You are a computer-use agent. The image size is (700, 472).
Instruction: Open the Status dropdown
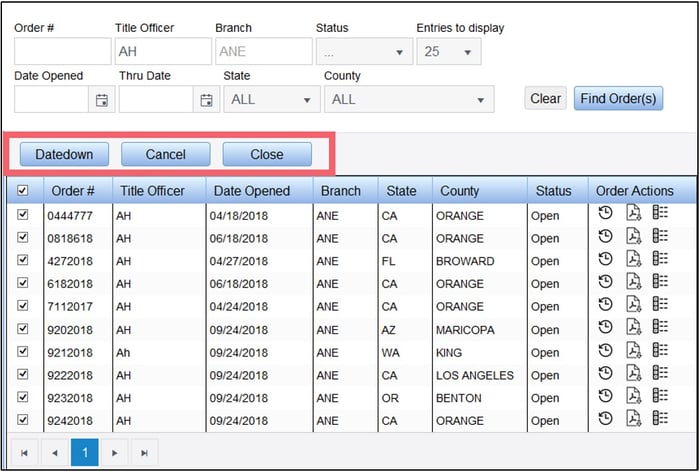coord(364,51)
